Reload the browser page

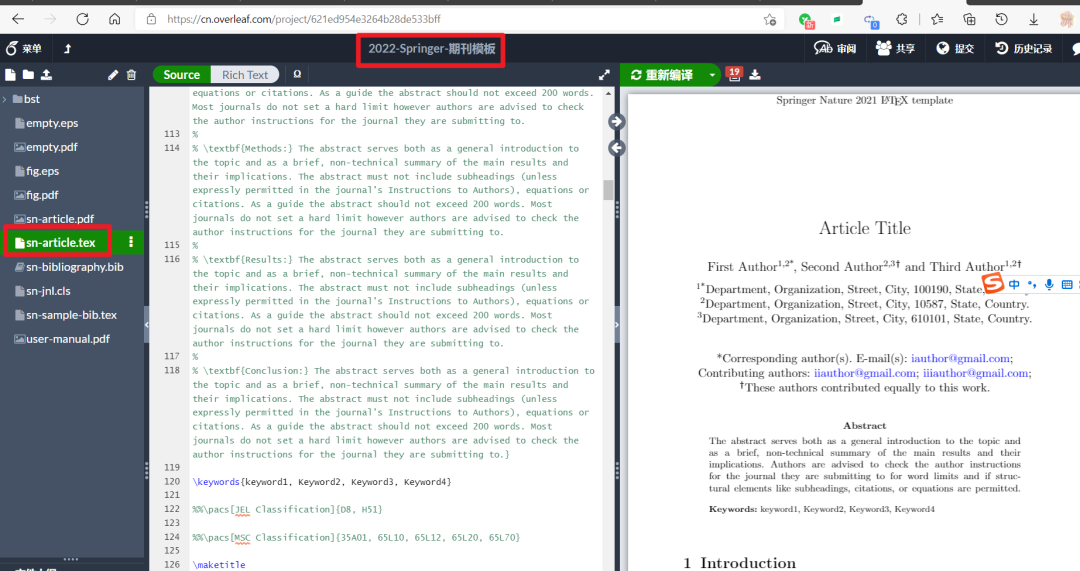point(82,19)
